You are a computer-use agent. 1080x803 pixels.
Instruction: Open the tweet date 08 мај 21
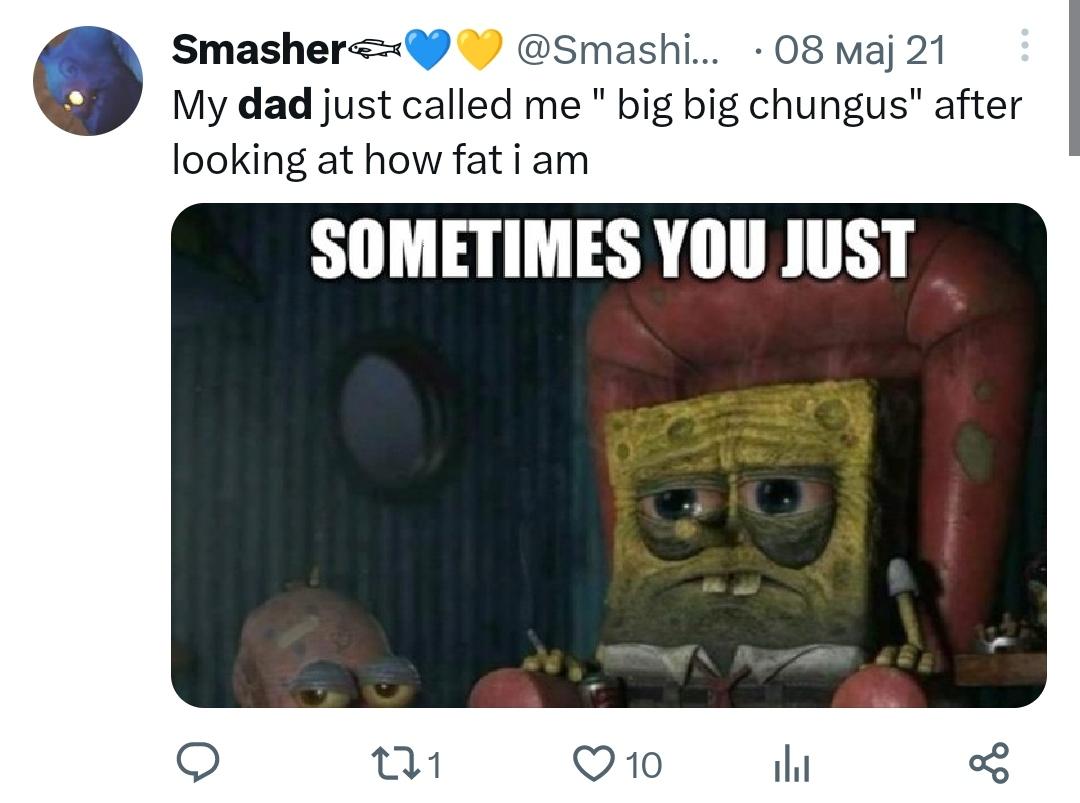(860, 51)
